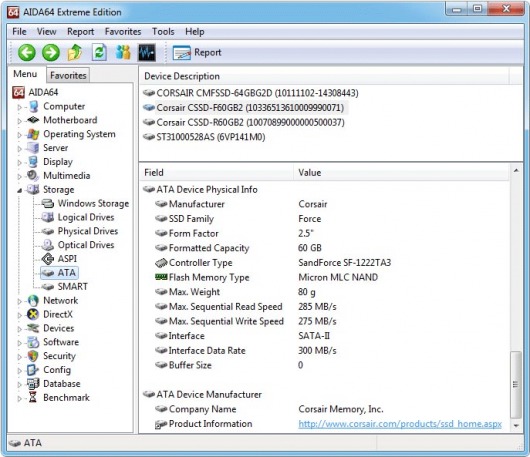Click the green Back arrow toolbar icon
This screenshot has width=530, height=457.
click(27, 53)
